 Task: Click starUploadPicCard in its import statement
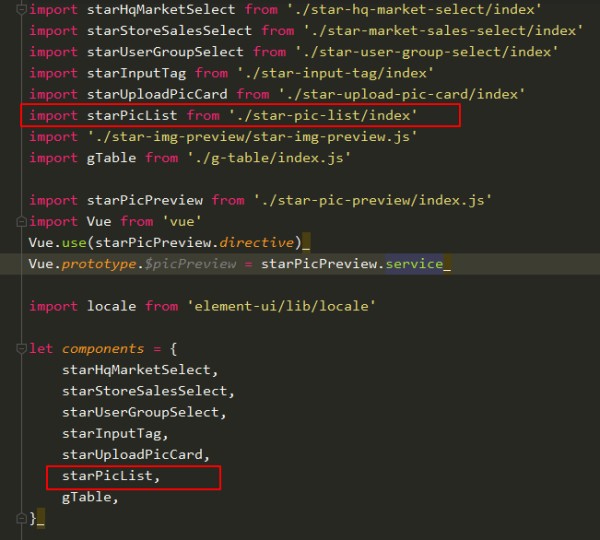pyautogui.click(x=157, y=94)
